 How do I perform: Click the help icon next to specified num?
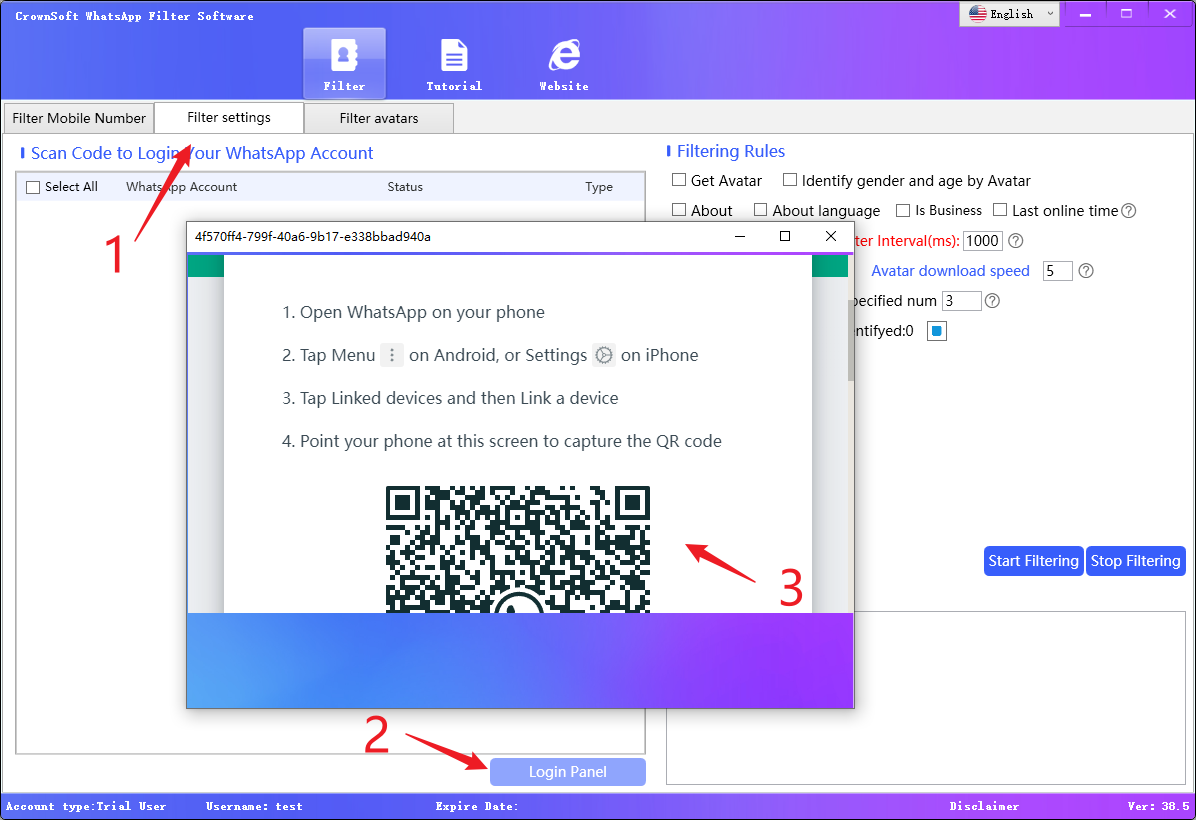[x=992, y=301]
